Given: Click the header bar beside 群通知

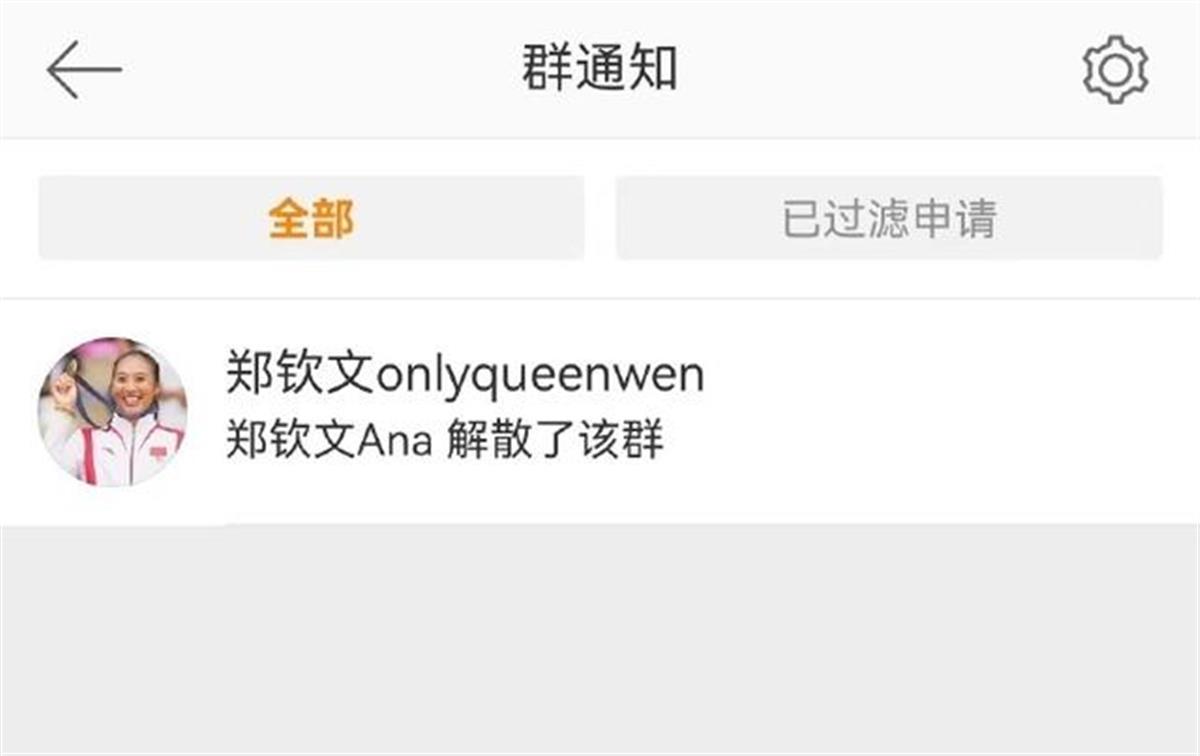Looking at the screenshot, I should [880, 69].
